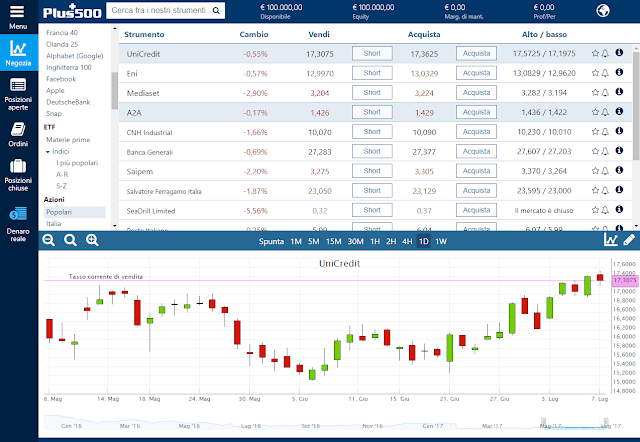
Task: Select S-Z indices subcategory
Action: tap(61, 186)
